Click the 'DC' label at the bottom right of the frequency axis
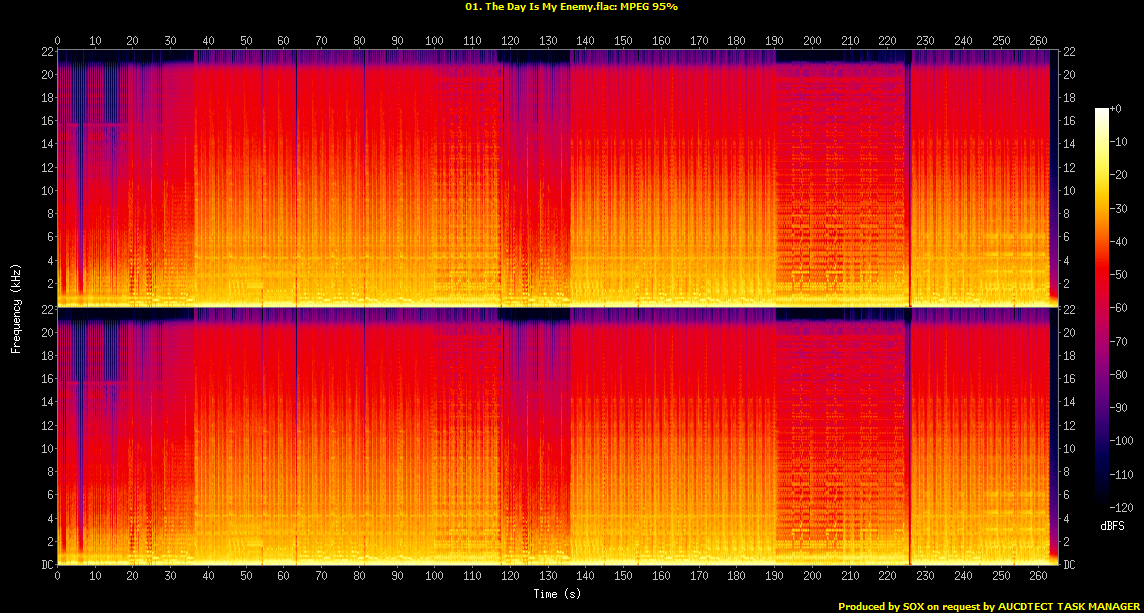The image size is (1144, 613). click(x=1071, y=565)
